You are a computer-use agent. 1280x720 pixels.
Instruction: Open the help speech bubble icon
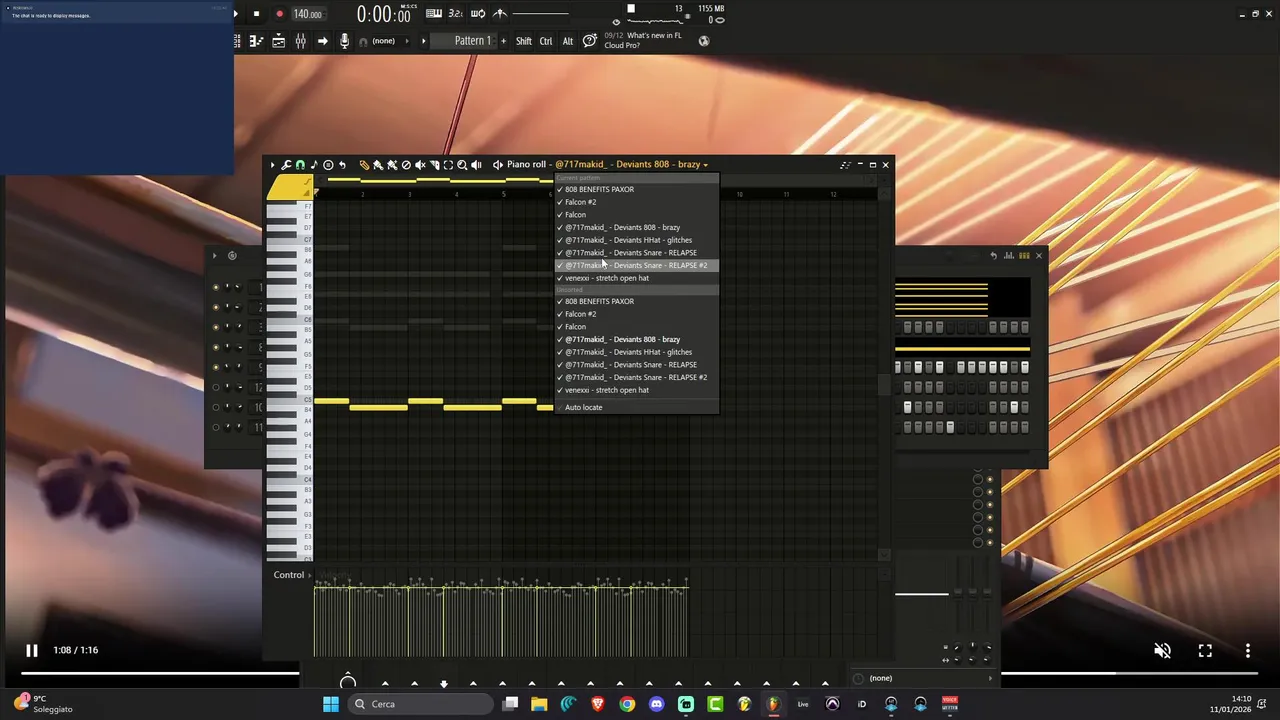[590, 41]
